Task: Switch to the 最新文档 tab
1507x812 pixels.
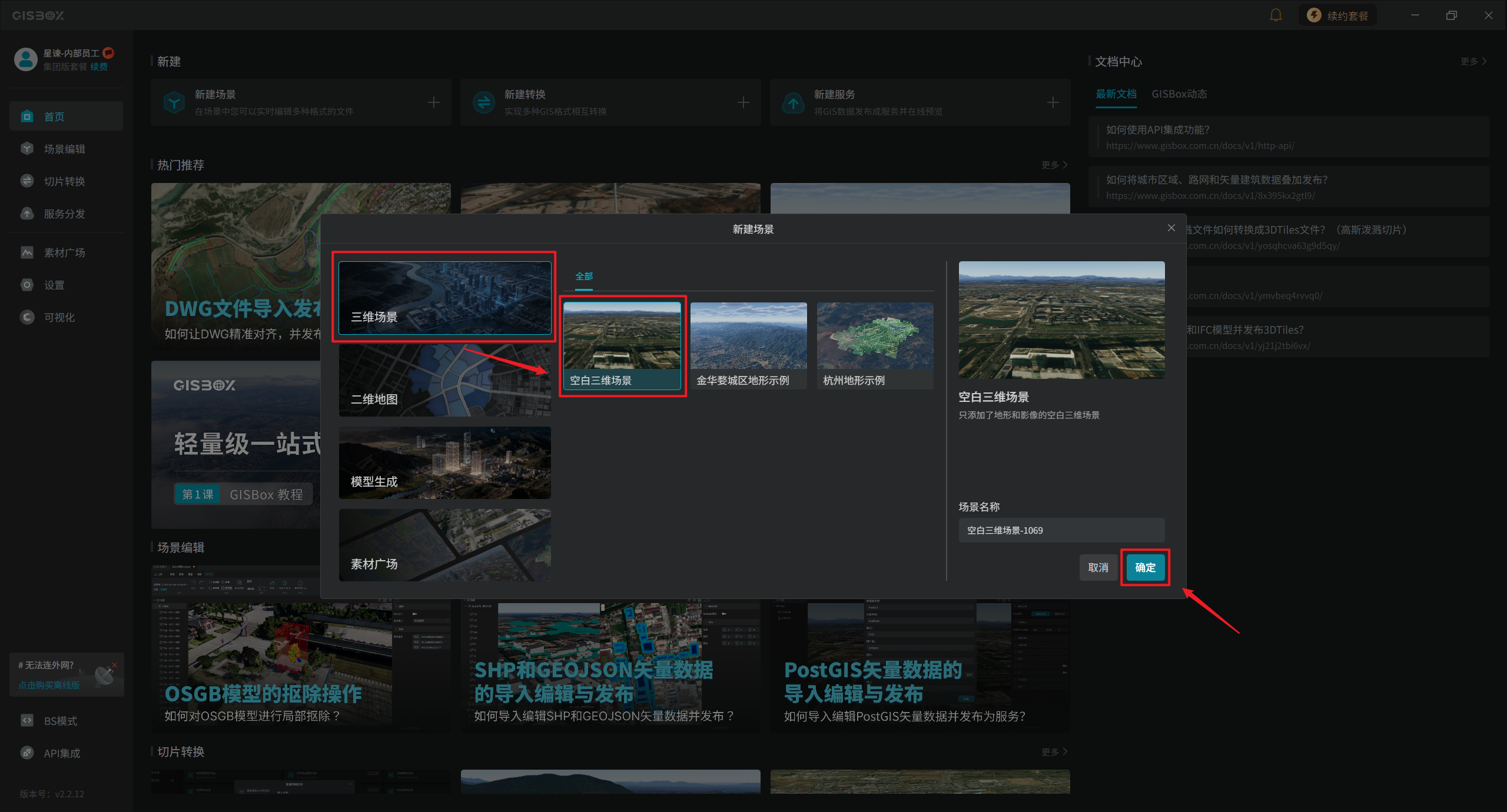Action: tap(1116, 94)
